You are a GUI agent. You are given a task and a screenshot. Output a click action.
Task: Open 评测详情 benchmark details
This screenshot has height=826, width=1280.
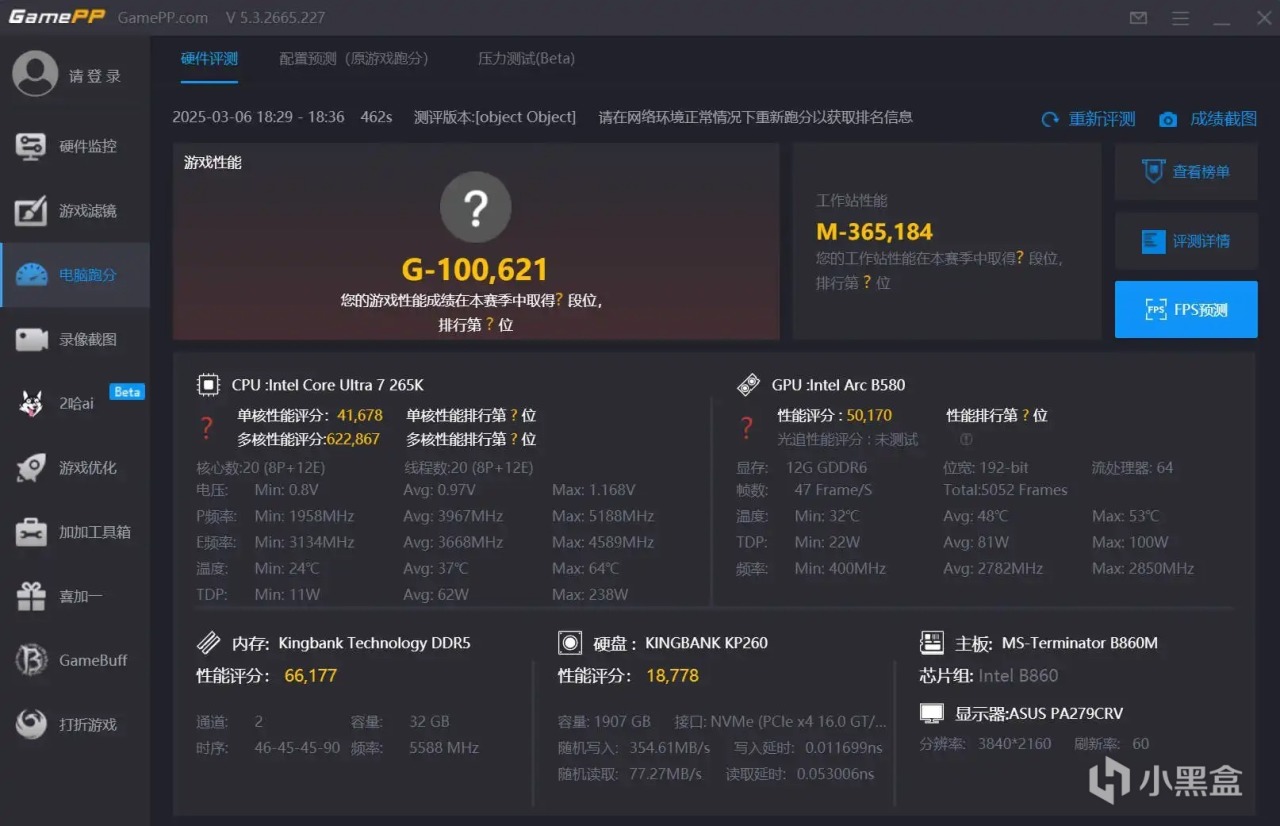pos(1186,241)
